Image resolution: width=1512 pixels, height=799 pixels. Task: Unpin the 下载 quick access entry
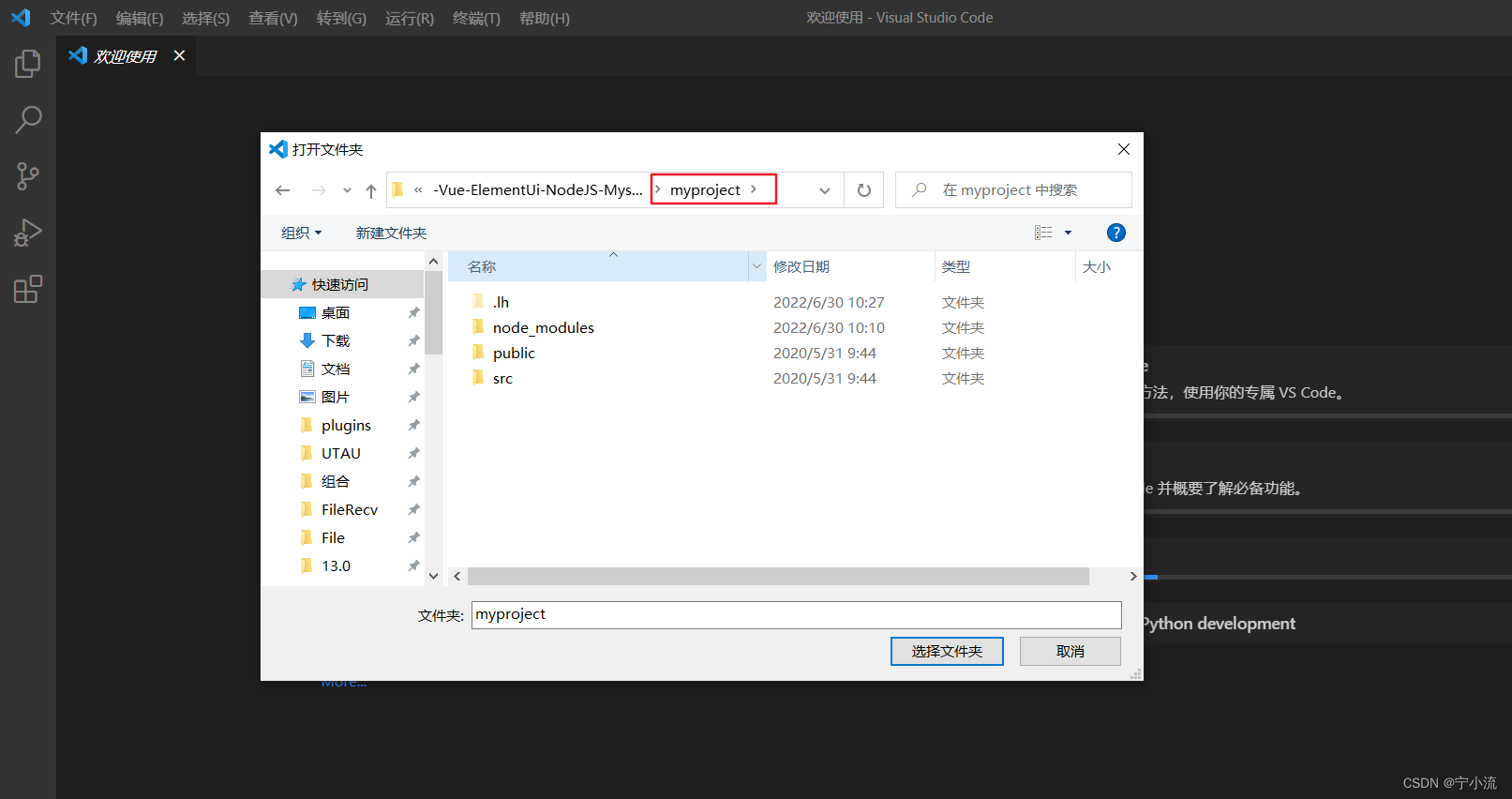click(x=413, y=340)
